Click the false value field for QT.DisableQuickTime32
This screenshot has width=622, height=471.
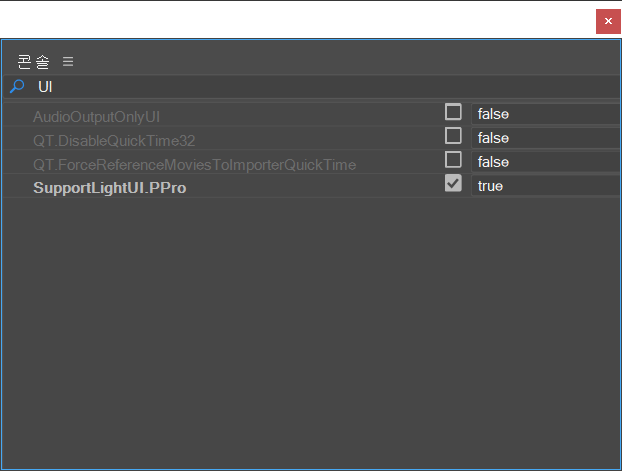[x=546, y=138]
